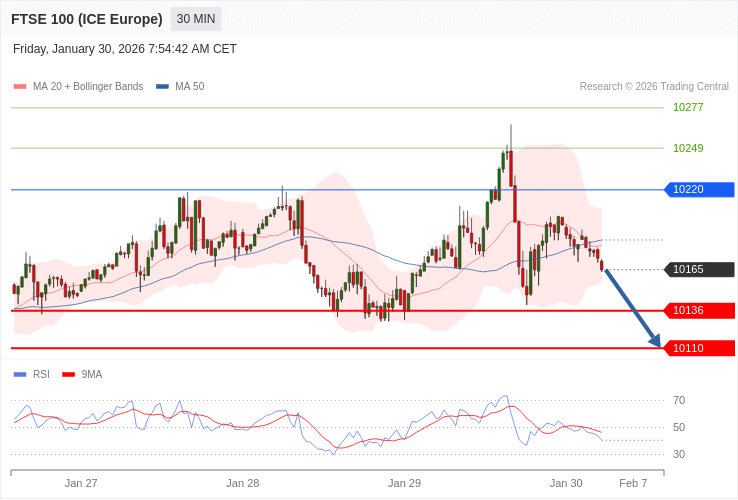Click the RSI blue legend swatch
The height and width of the screenshot is (500, 738).
[20, 375]
